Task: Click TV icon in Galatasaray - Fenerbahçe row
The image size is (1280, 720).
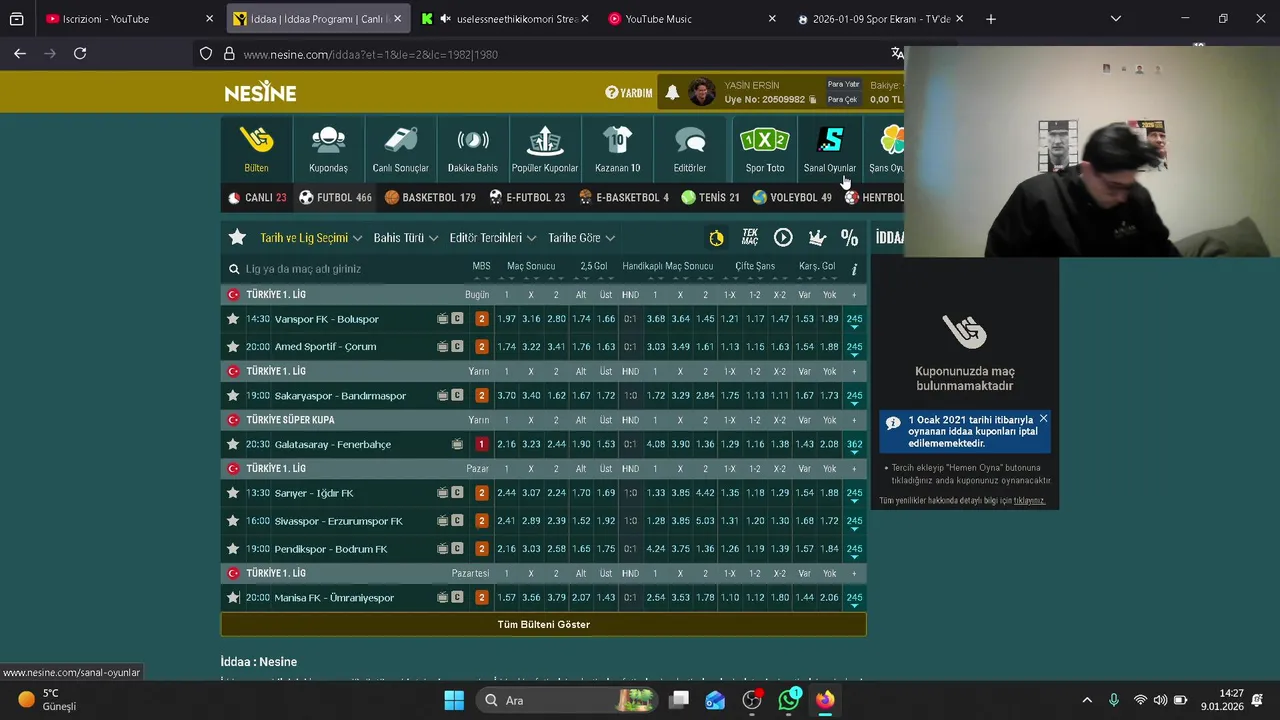Action: pyautogui.click(x=457, y=444)
